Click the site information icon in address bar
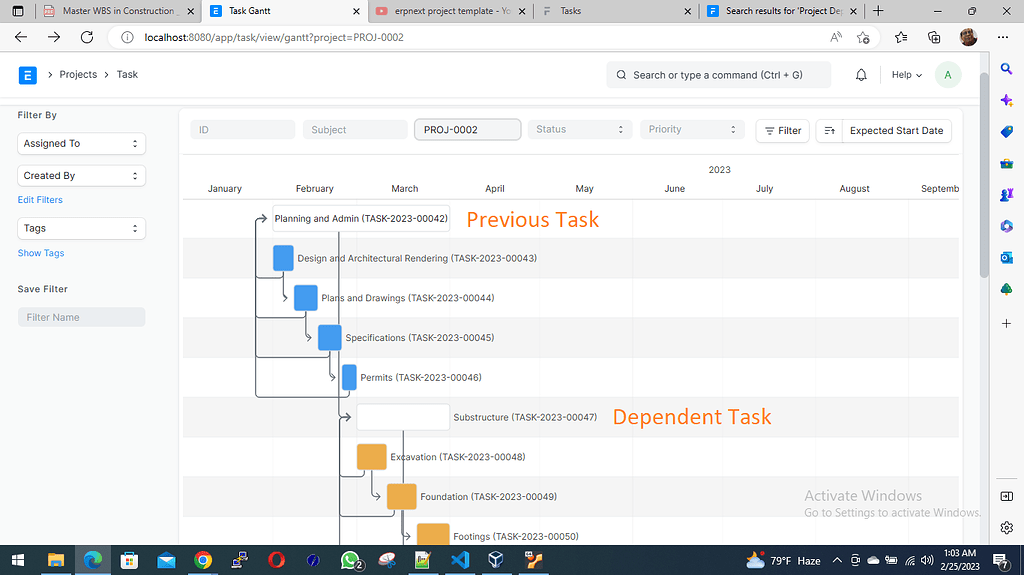 (127, 37)
